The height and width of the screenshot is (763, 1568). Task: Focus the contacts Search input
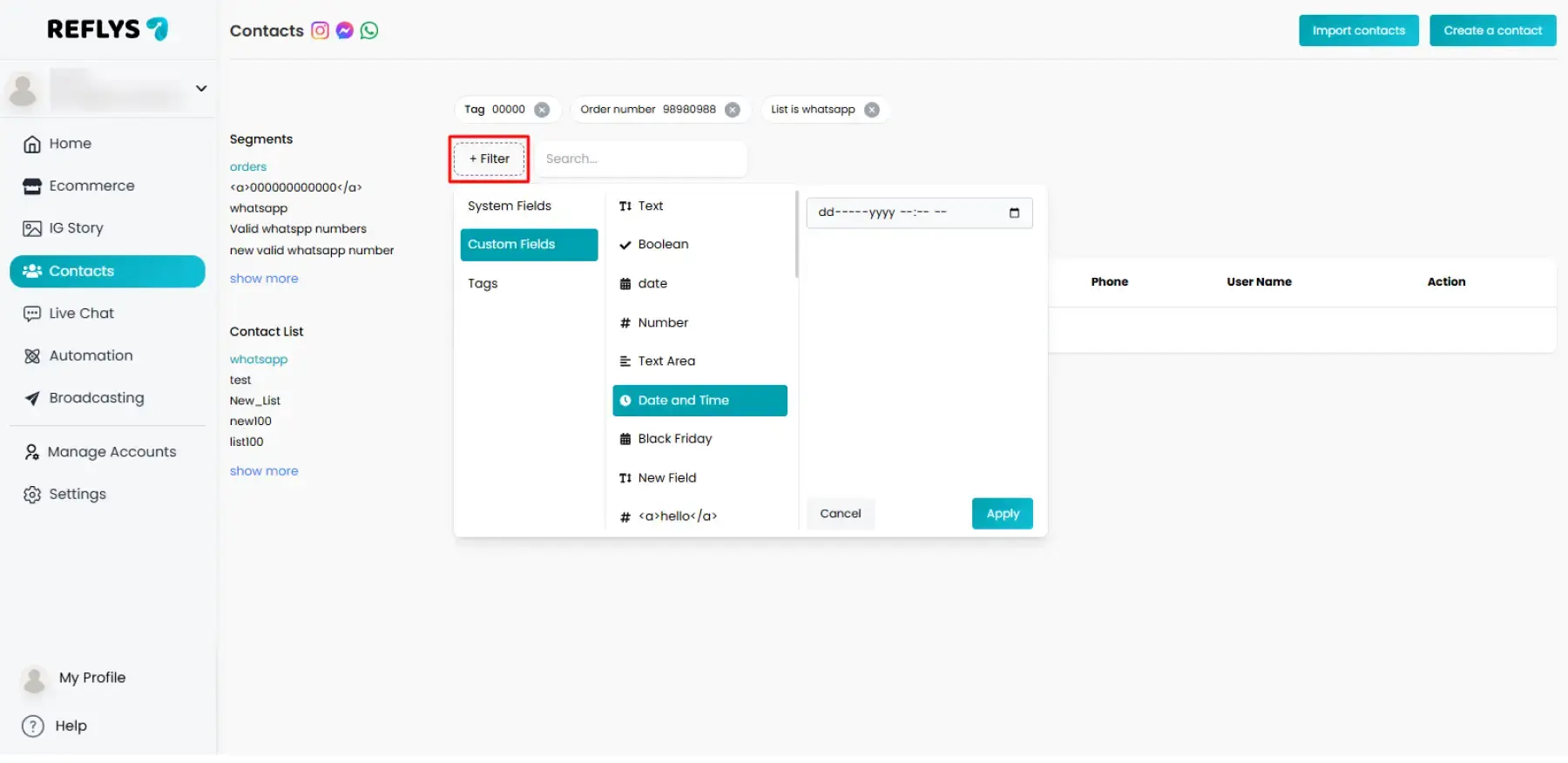pyautogui.click(x=640, y=159)
